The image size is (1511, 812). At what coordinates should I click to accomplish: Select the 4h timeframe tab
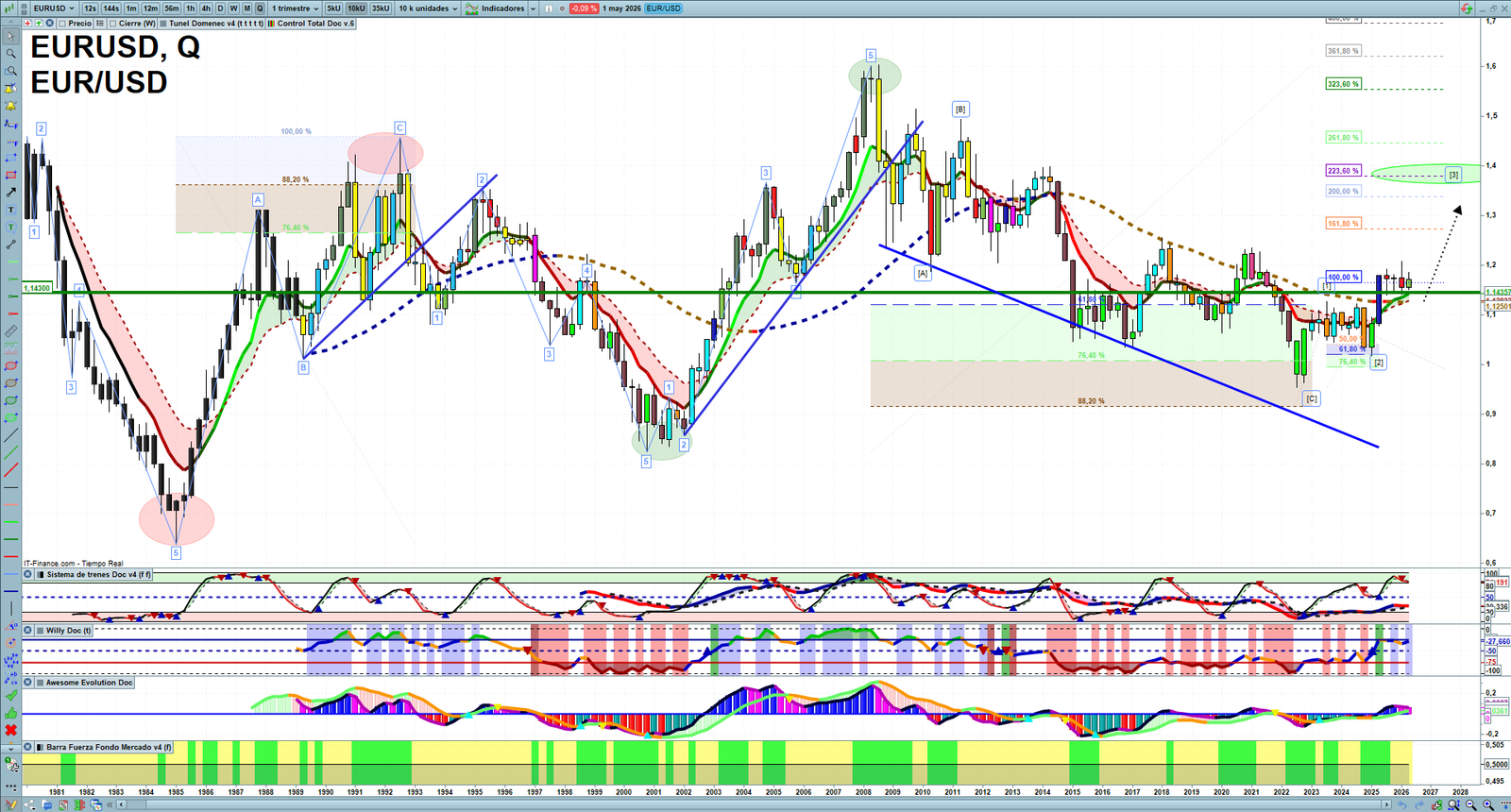tap(206, 8)
